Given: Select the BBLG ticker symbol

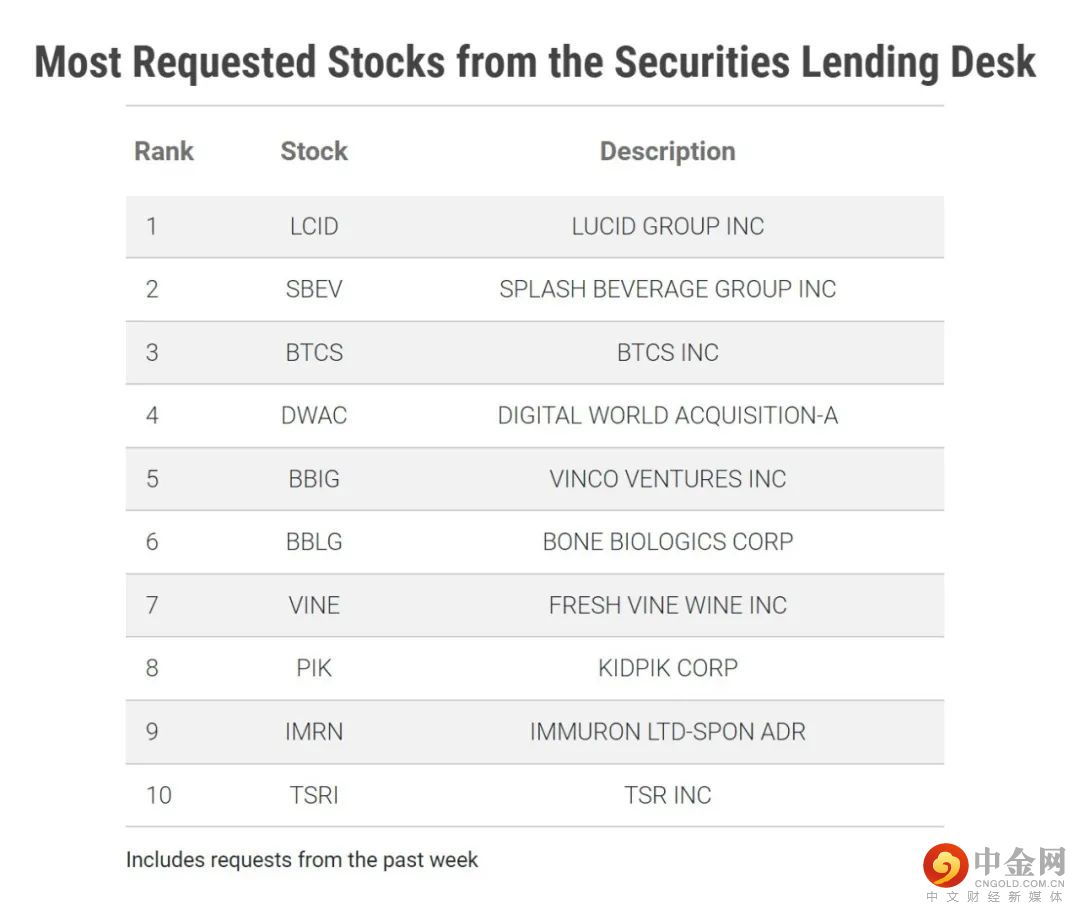Looking at the screenshot, I should (x=314, y=541).
